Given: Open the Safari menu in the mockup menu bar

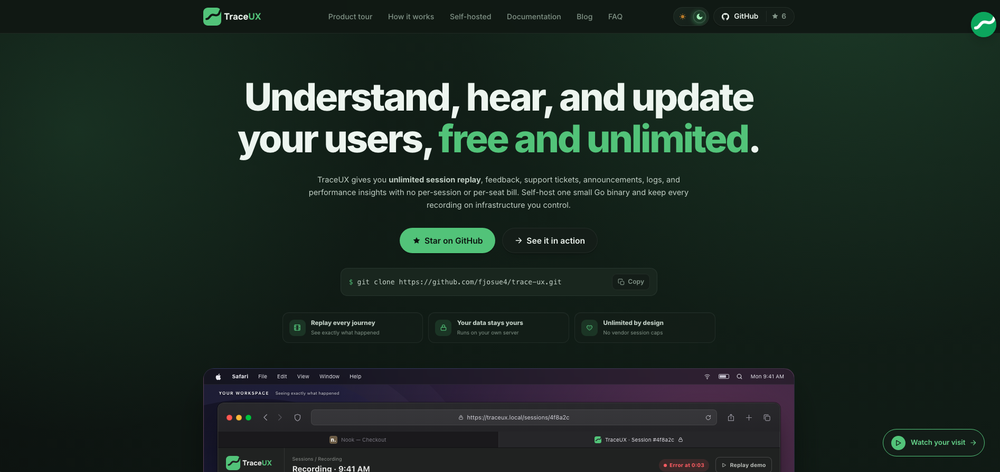Looking at the screenshot, I should (x=240, y=376).
